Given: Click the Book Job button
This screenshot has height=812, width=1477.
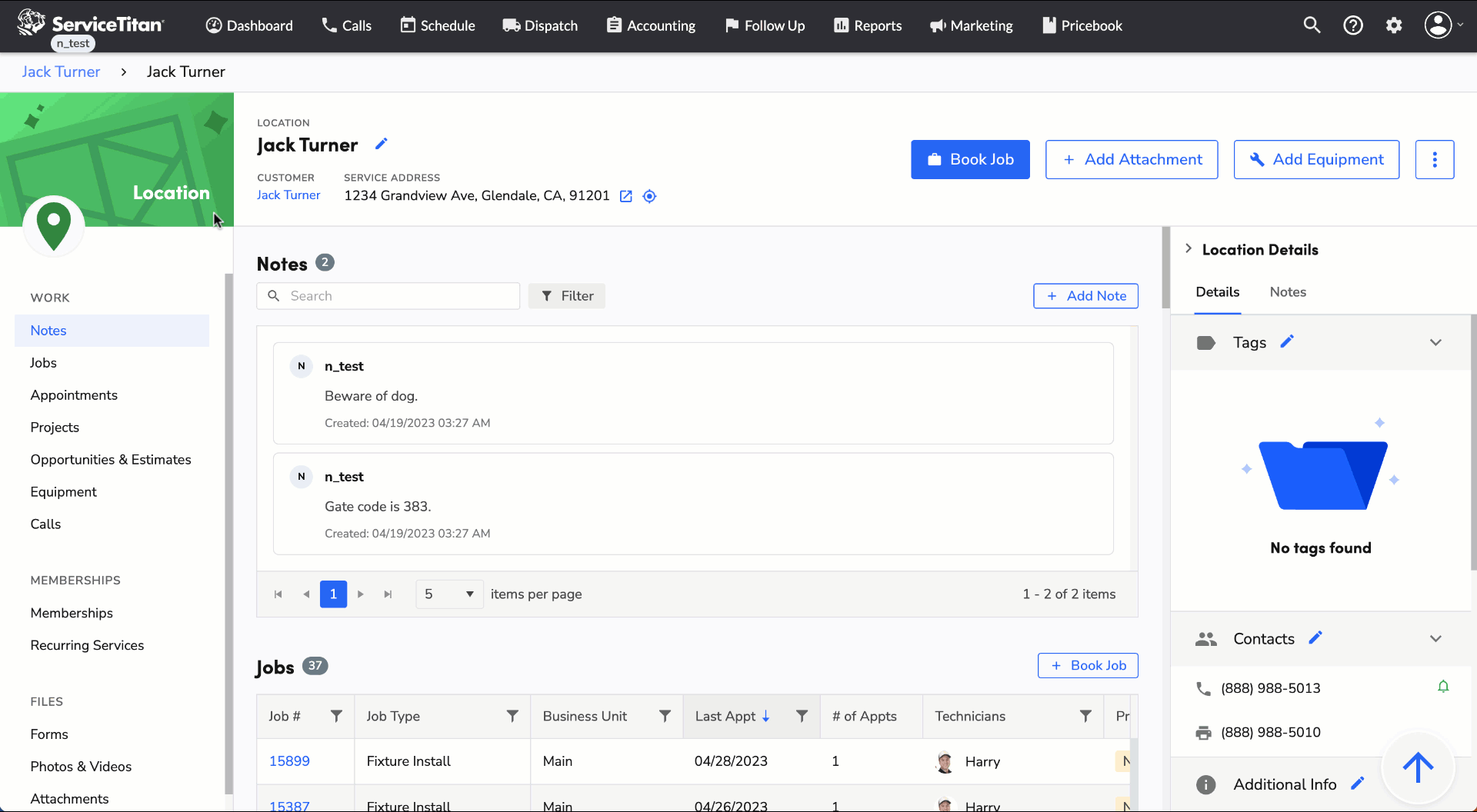Looking at the screenshot, I should [x=970, y=159].
